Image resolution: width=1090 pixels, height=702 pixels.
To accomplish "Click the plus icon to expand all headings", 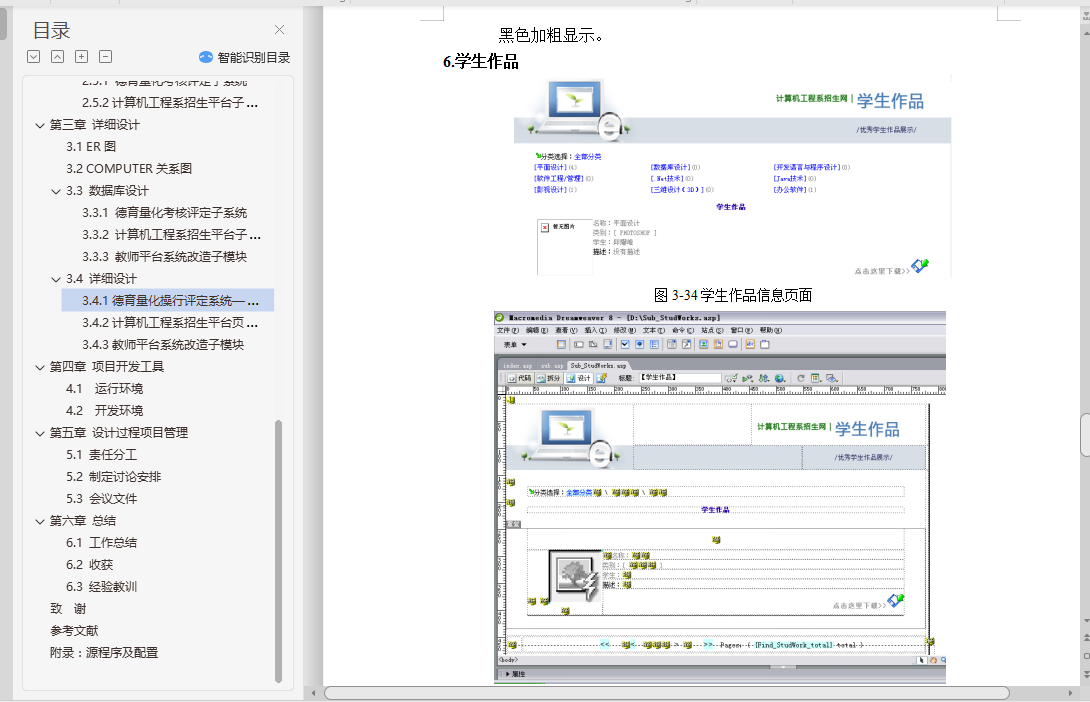I will pos(81,57).
